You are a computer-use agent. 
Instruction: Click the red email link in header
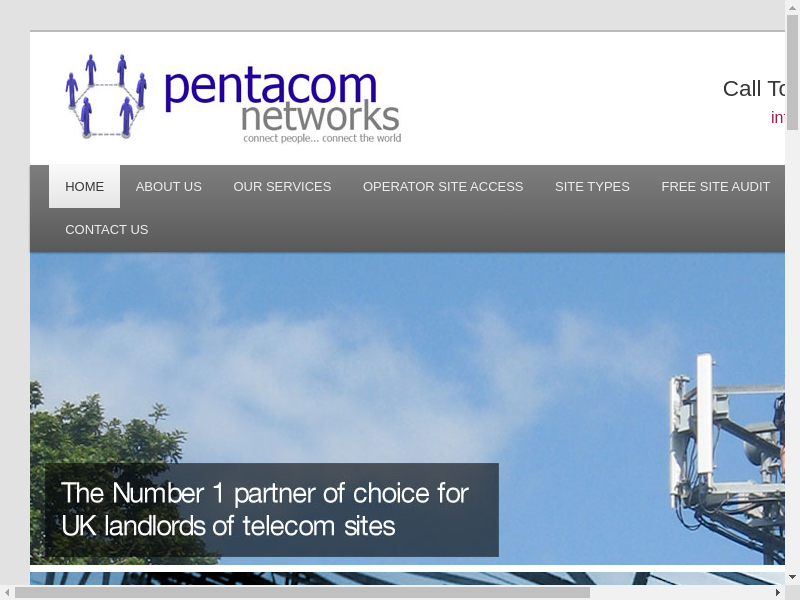pos(778,117)
